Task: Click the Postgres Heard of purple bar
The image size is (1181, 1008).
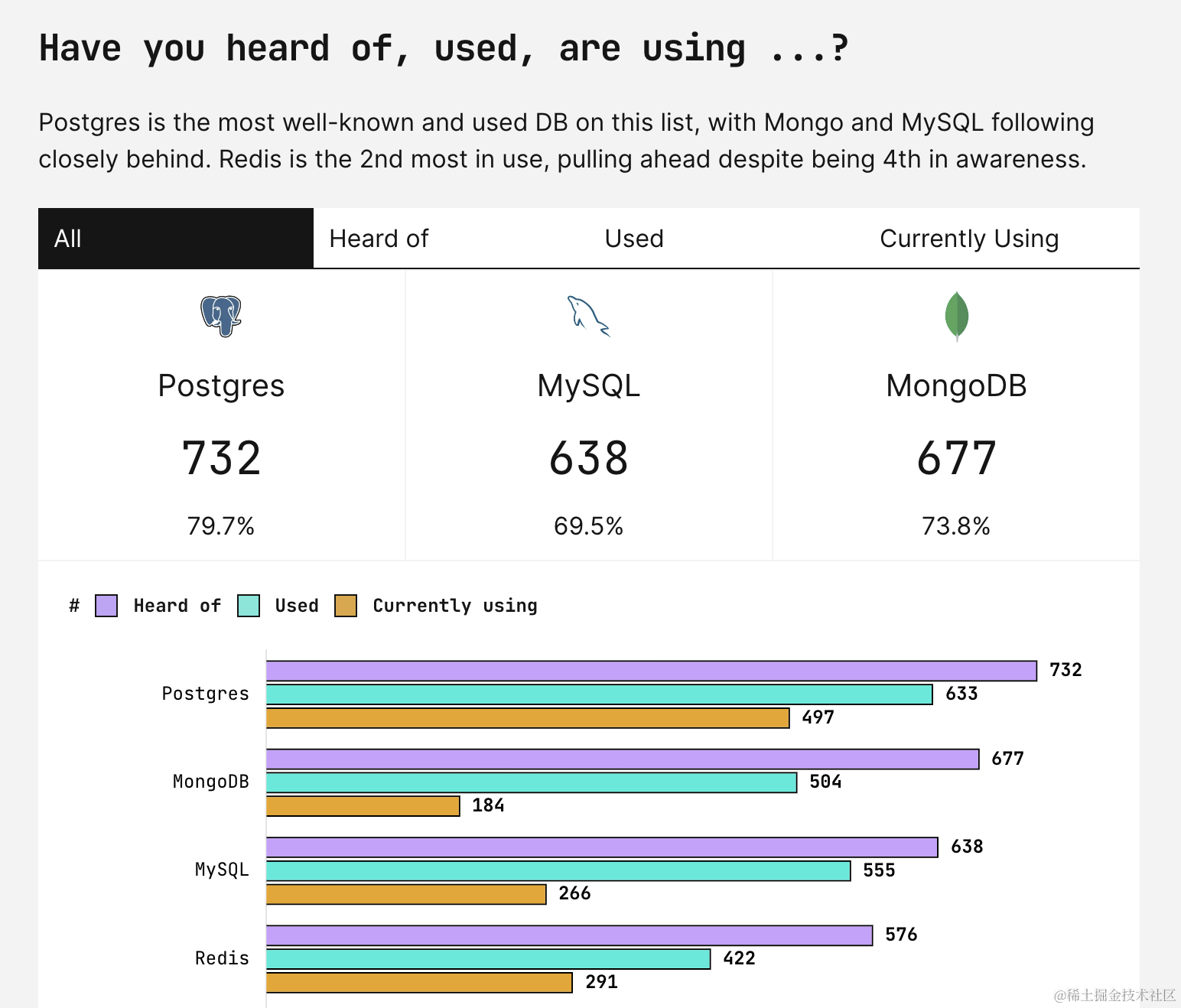Action: (651, 671)
